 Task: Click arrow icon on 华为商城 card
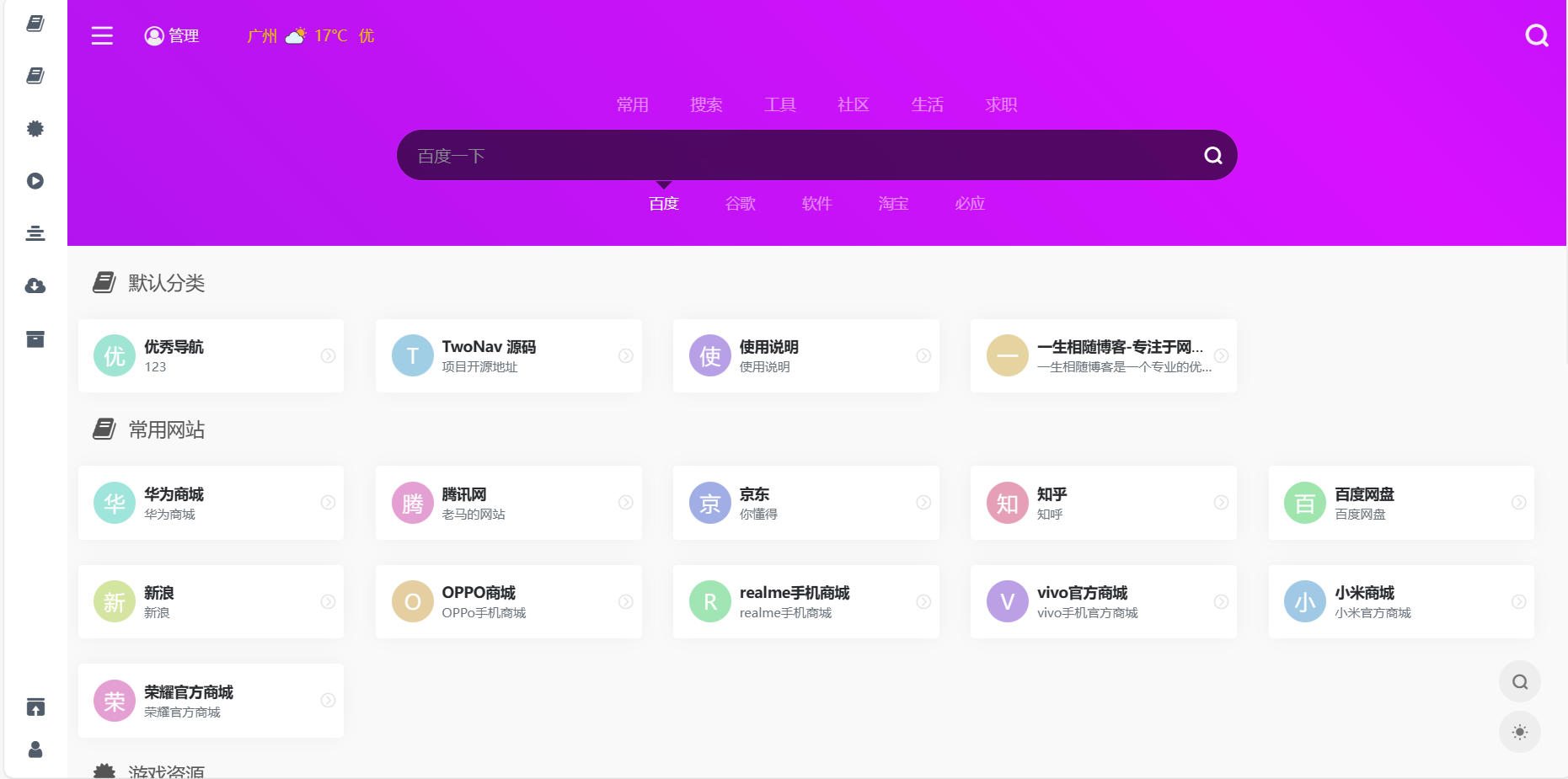(x=329, y=503)
